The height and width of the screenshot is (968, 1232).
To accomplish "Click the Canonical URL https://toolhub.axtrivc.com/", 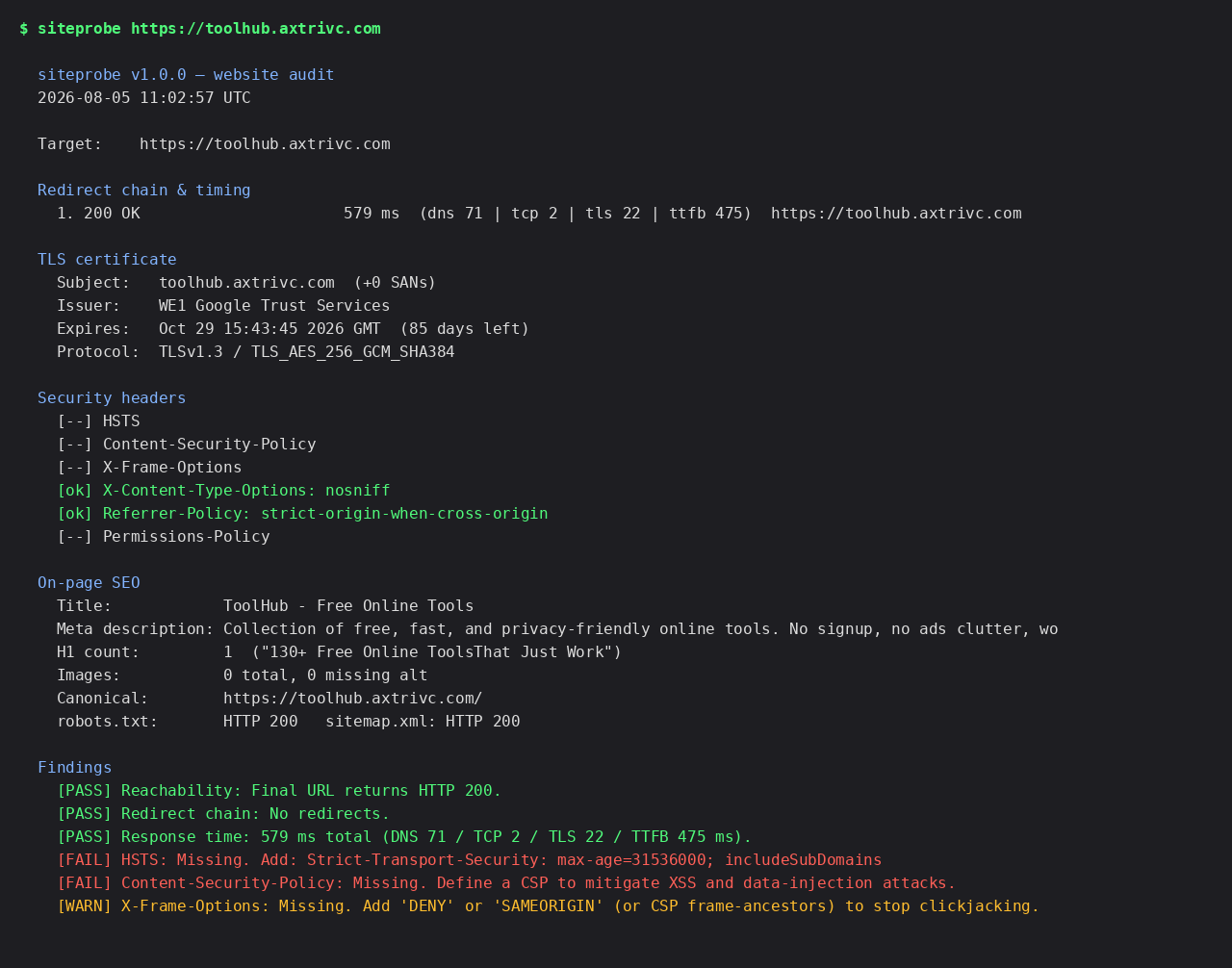I will (x=353, y=699).
